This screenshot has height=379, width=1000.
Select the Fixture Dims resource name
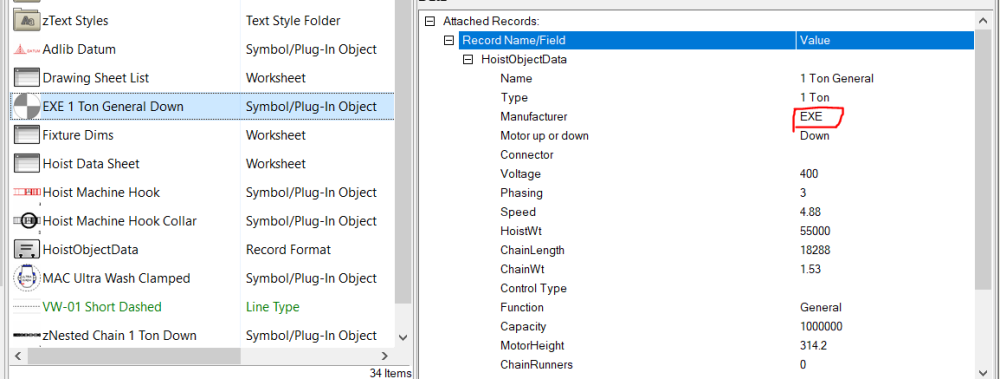point(78,135)
